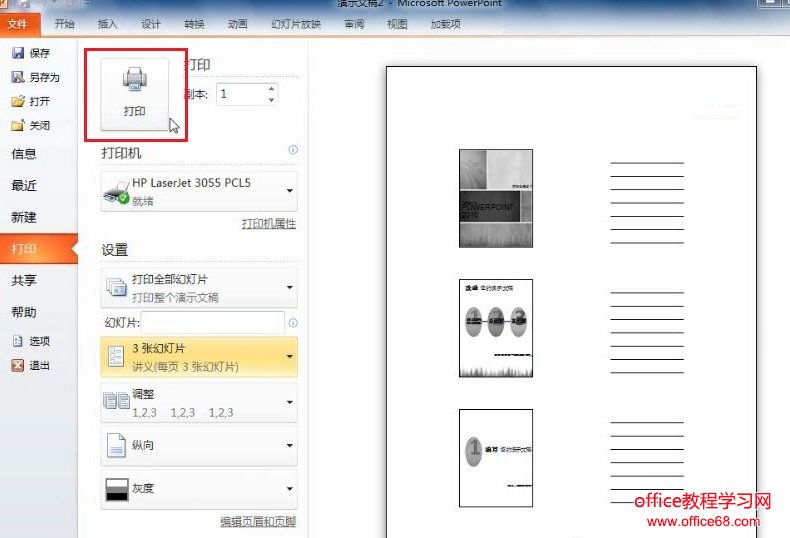
Task: Click the Exit (退出) icon
Action: point(18,365)
